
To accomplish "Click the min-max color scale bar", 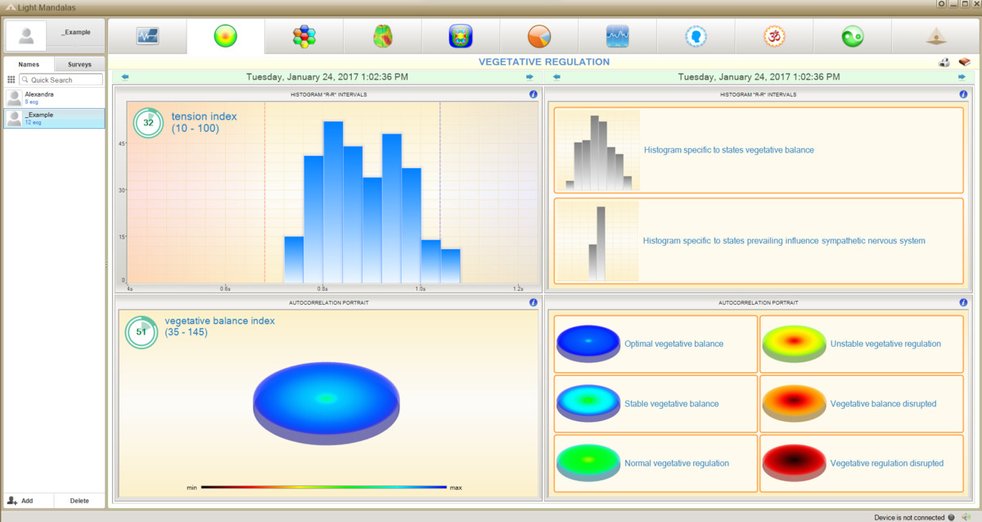I will point(323,487).
